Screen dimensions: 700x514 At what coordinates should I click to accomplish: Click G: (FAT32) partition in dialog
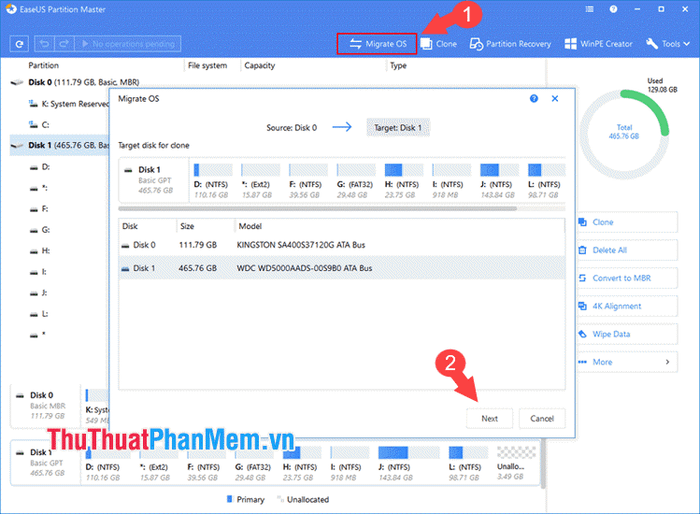[x=356, y=180]
